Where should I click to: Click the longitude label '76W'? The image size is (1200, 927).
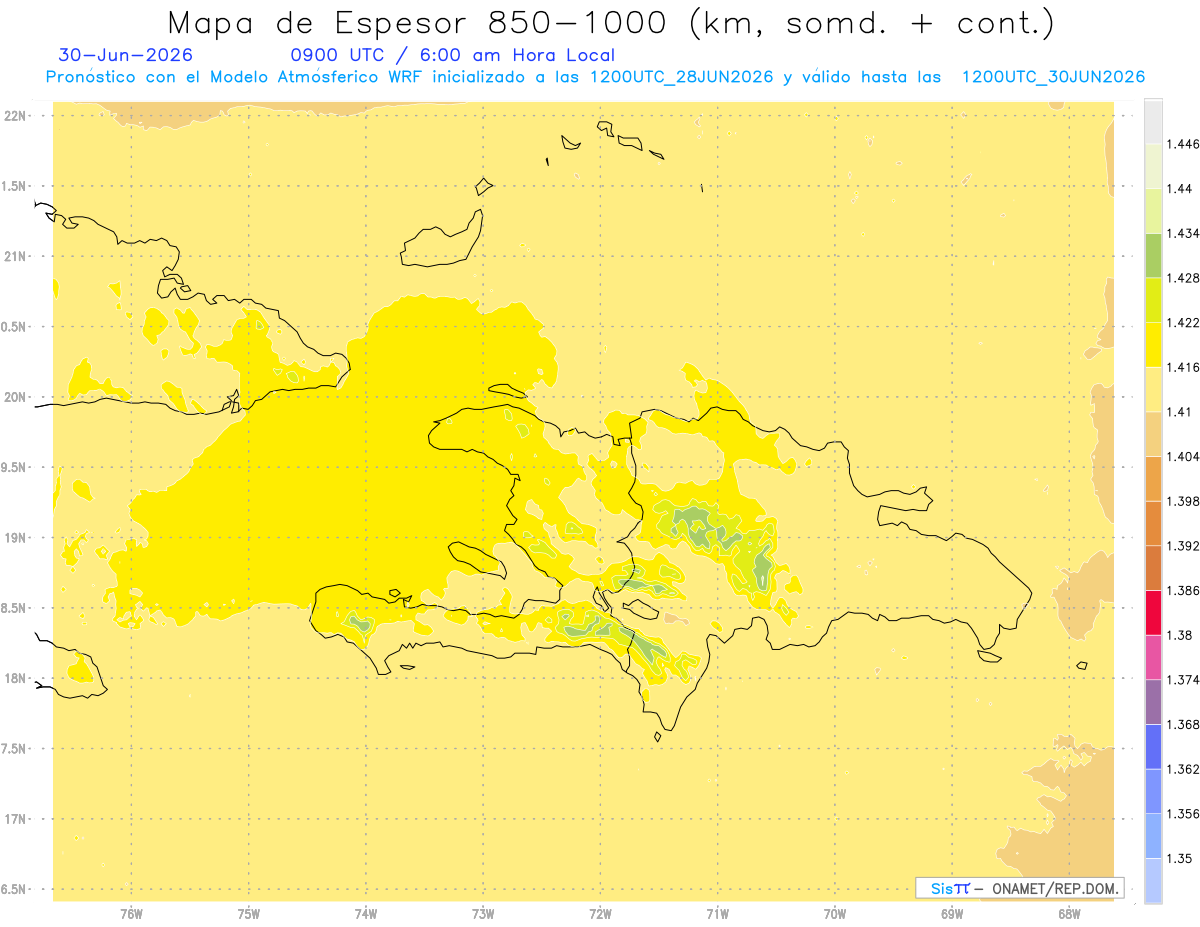click(x=132, y=914)
